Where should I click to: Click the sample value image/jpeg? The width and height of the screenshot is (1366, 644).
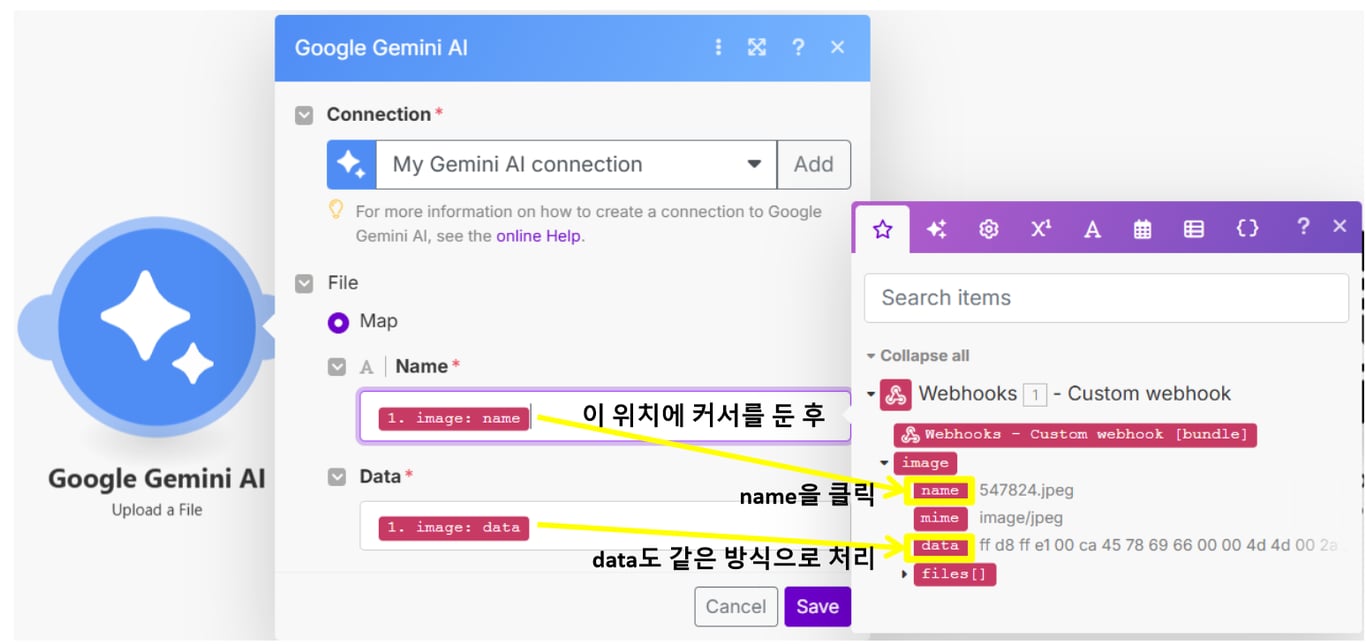click(x=1021, y=518)
